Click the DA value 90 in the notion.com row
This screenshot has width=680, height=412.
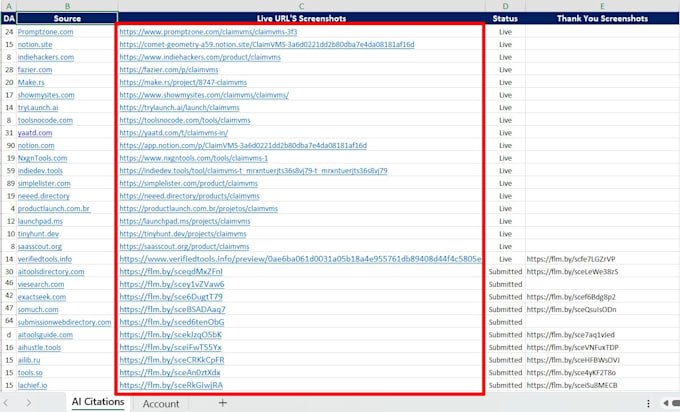tap(11, 145)
